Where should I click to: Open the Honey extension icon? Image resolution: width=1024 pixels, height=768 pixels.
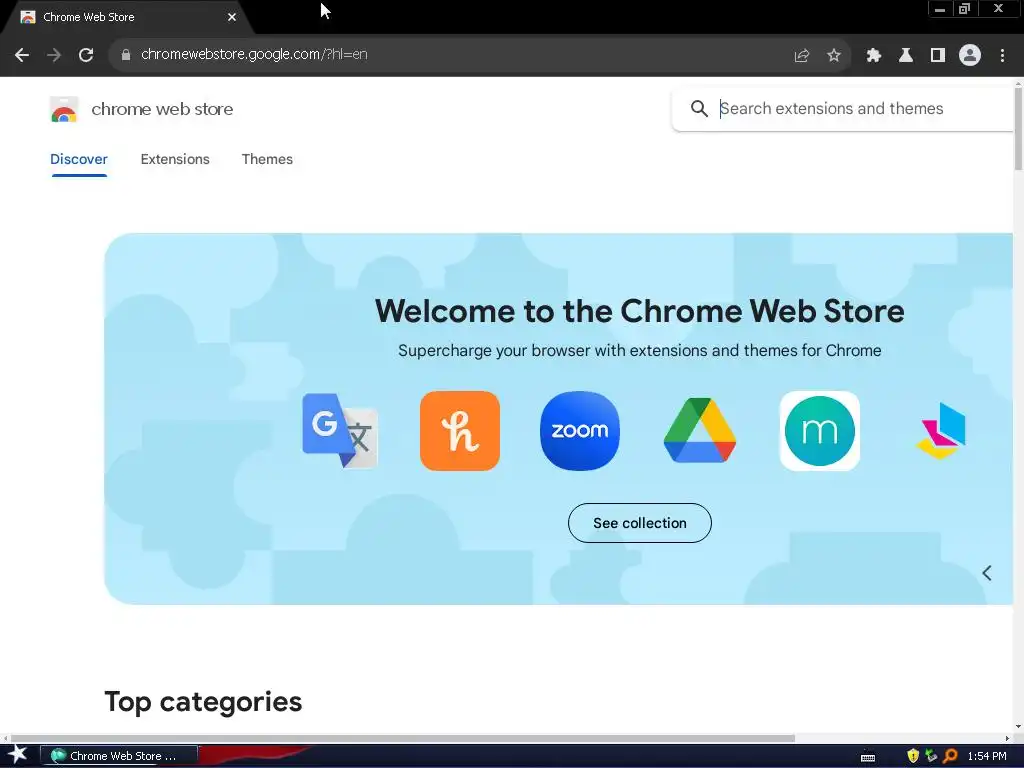[460, 430]
